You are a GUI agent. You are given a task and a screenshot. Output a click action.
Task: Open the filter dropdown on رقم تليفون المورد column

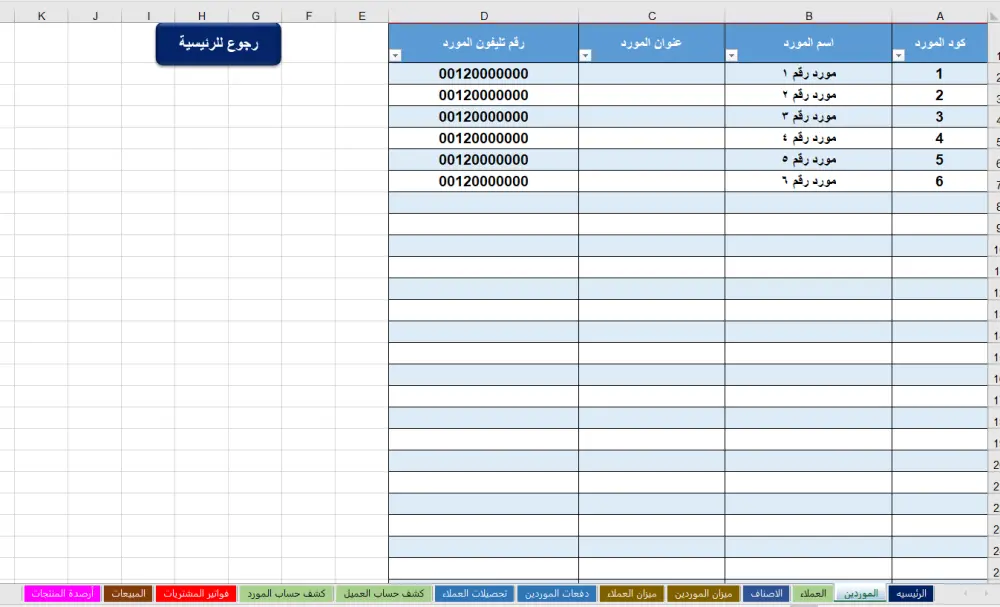click(394, 56)
